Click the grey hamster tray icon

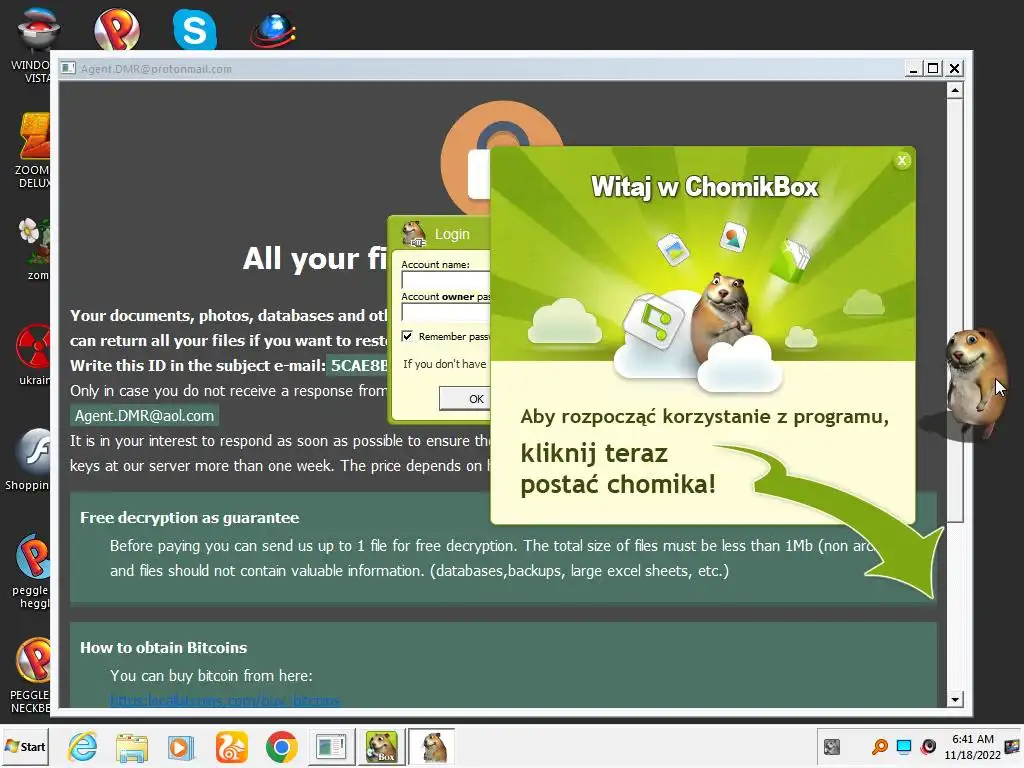[832, 746]
